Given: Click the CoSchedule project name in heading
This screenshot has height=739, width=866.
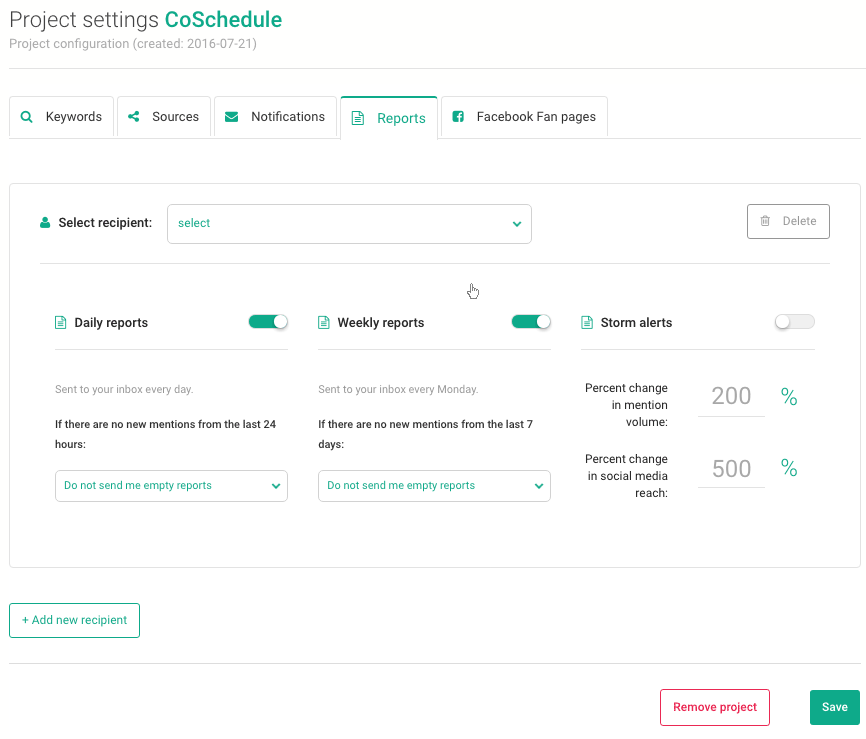Looking at the screenshot, I should pos(223,20).
